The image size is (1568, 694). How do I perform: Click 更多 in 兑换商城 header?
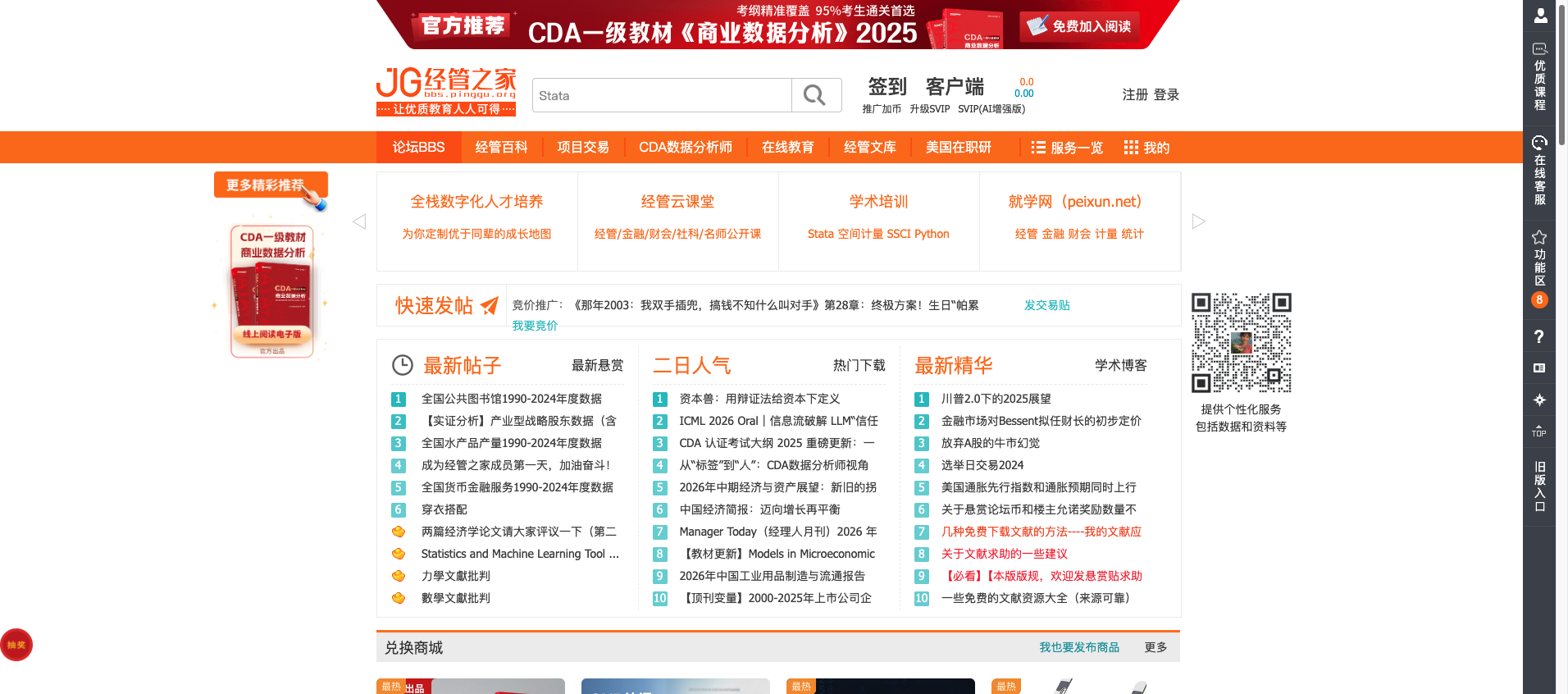click(1155, 647)
